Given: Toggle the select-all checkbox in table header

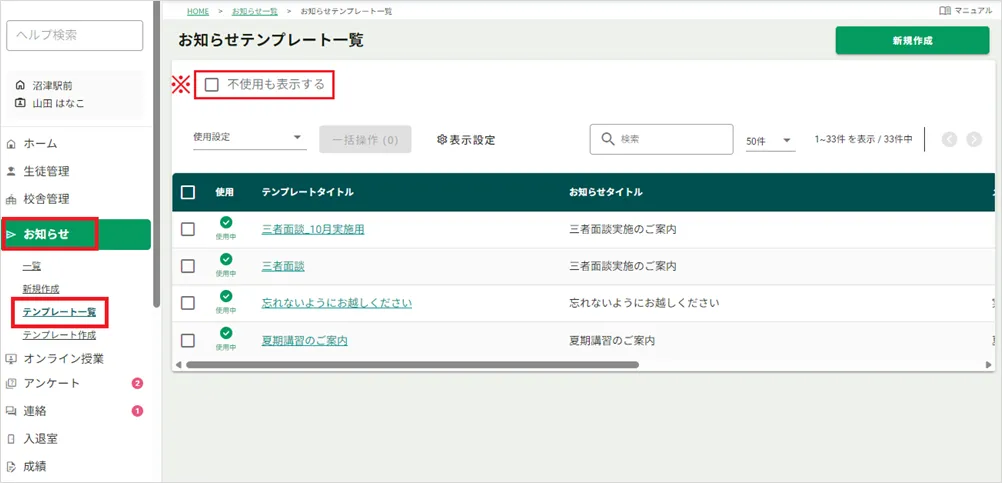Looking at the screenshot, I should 188,192.
